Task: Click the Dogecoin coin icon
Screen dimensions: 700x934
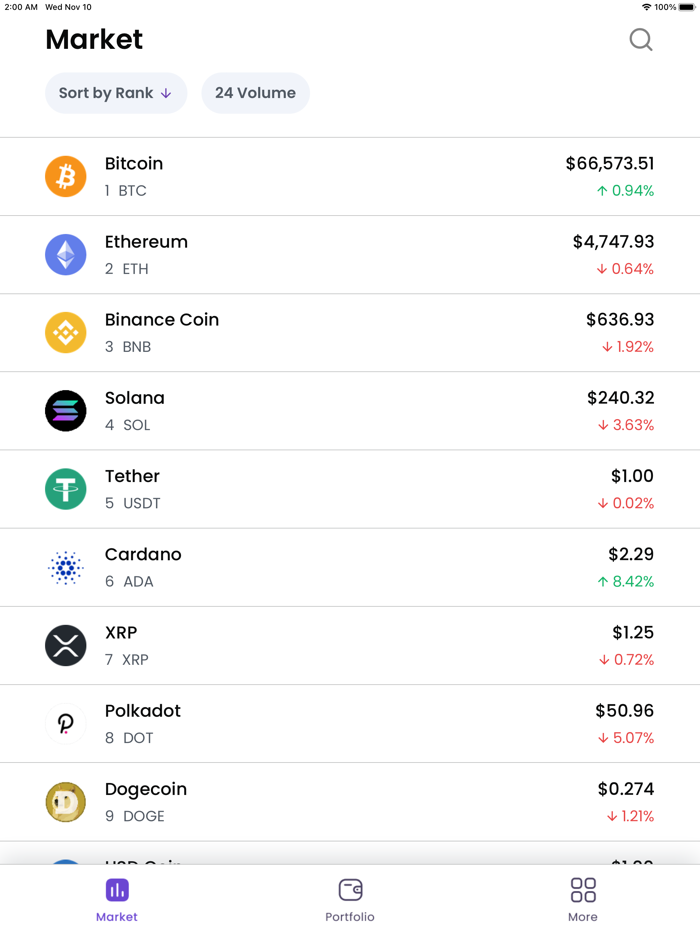Action: pyautogui.click(x=66, y=801)
